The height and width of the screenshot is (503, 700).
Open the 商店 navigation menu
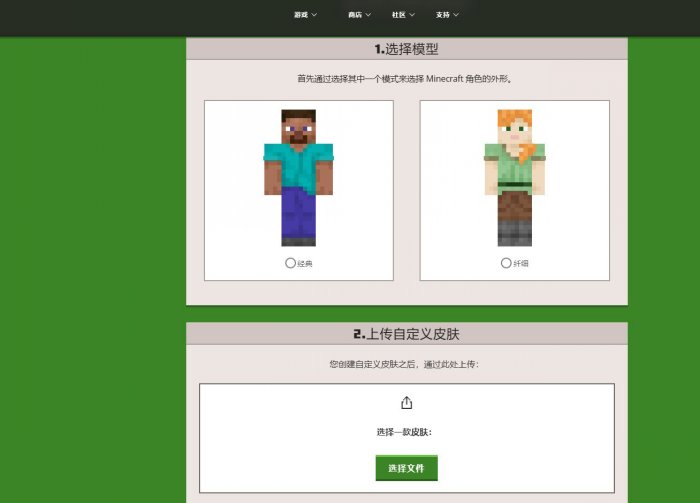pos(355,15)
